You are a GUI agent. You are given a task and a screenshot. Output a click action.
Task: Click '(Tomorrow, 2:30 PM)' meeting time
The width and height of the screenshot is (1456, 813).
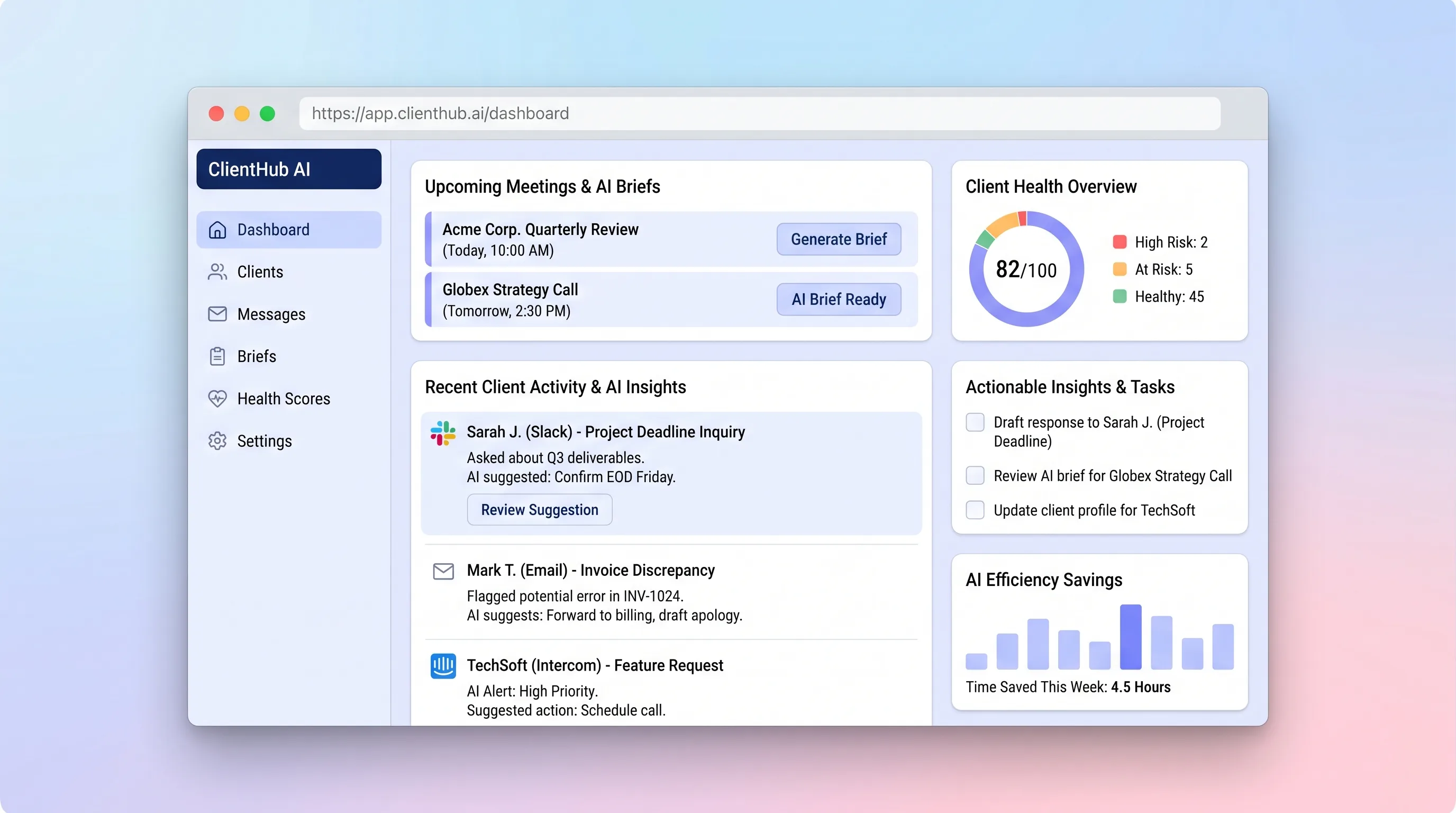click(506, 311)
